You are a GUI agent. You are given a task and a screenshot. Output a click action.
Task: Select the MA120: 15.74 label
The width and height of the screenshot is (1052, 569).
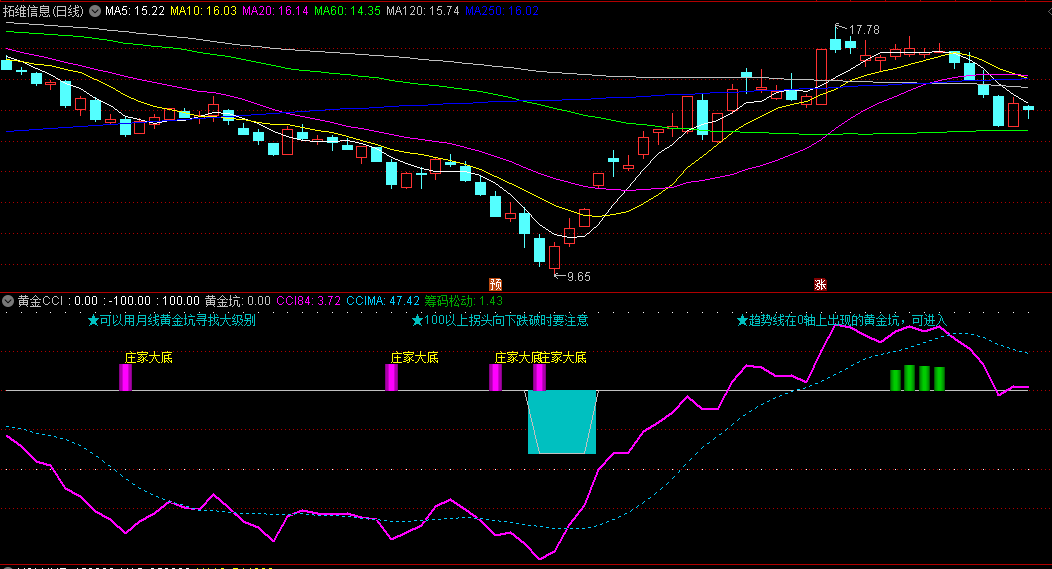[423, 11]
